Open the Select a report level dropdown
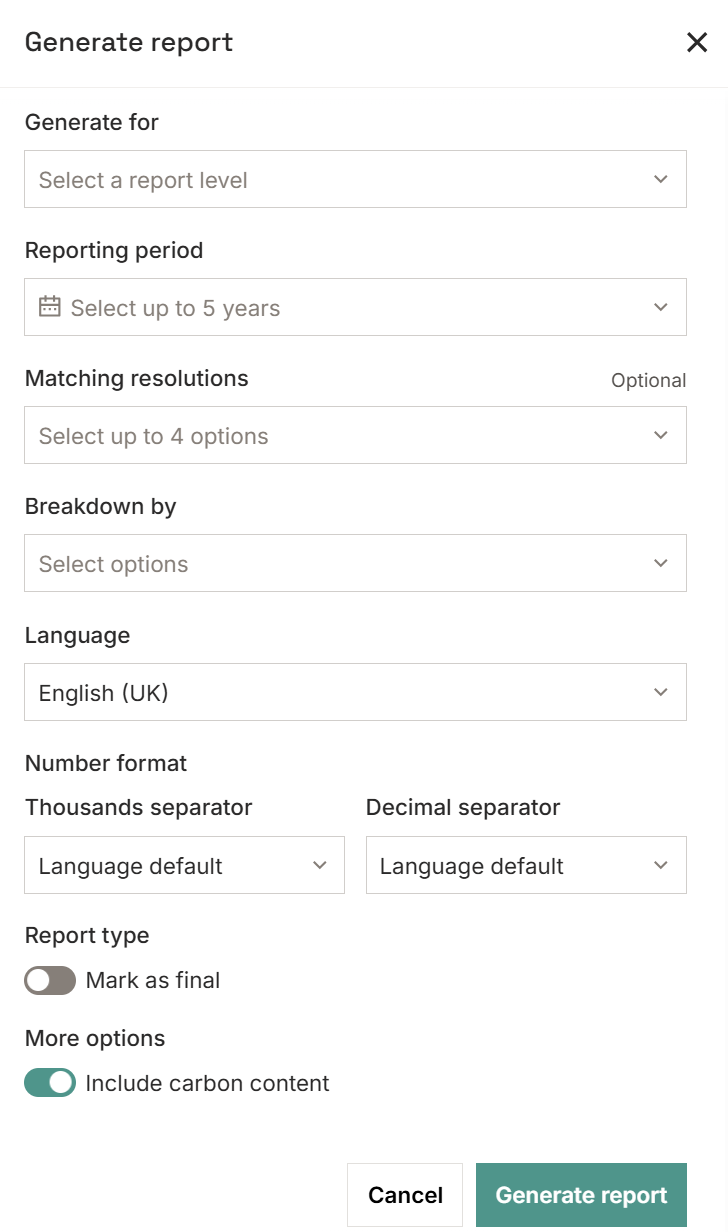 click(355, 179)
